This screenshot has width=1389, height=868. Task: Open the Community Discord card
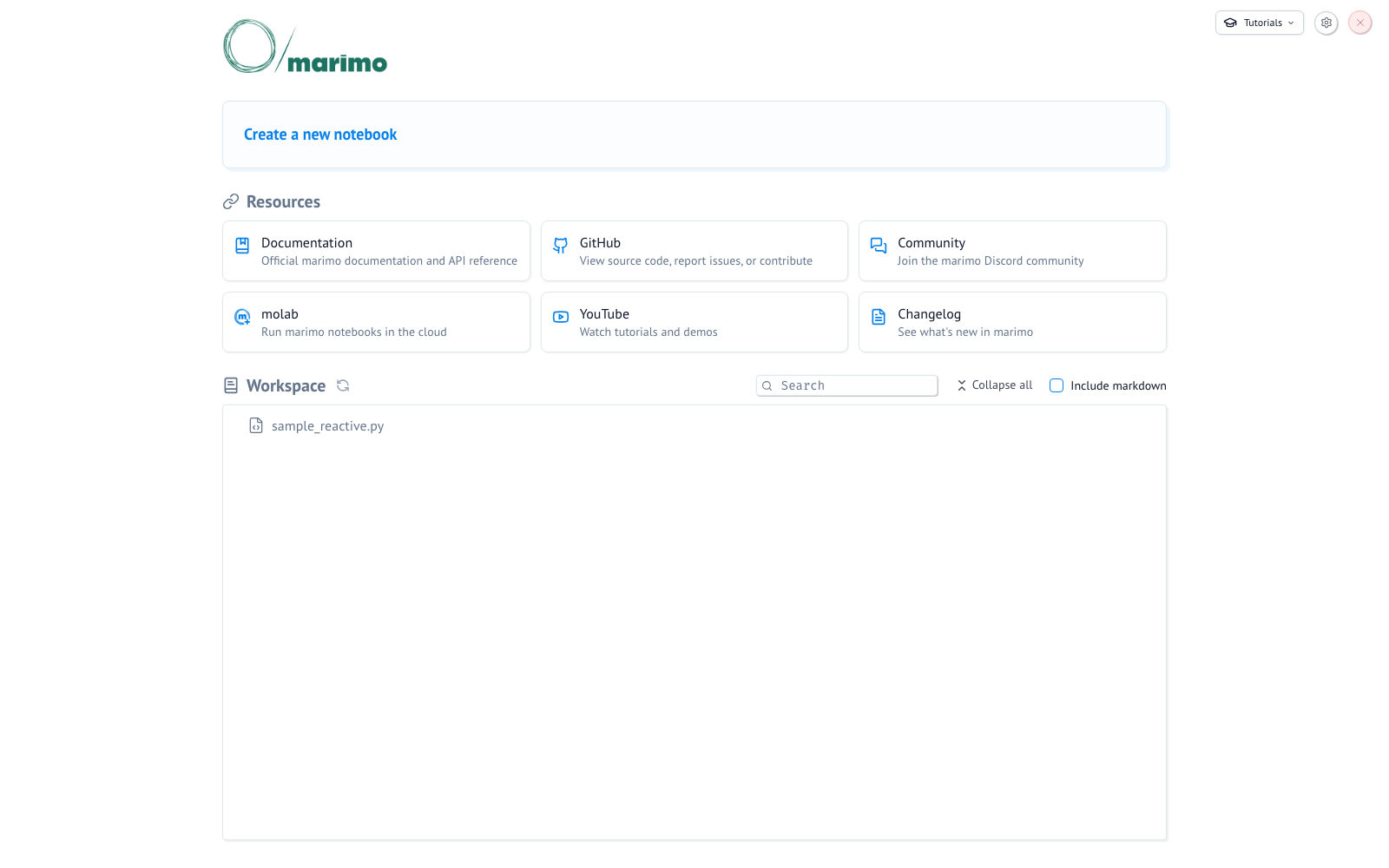pos(1012,251)
